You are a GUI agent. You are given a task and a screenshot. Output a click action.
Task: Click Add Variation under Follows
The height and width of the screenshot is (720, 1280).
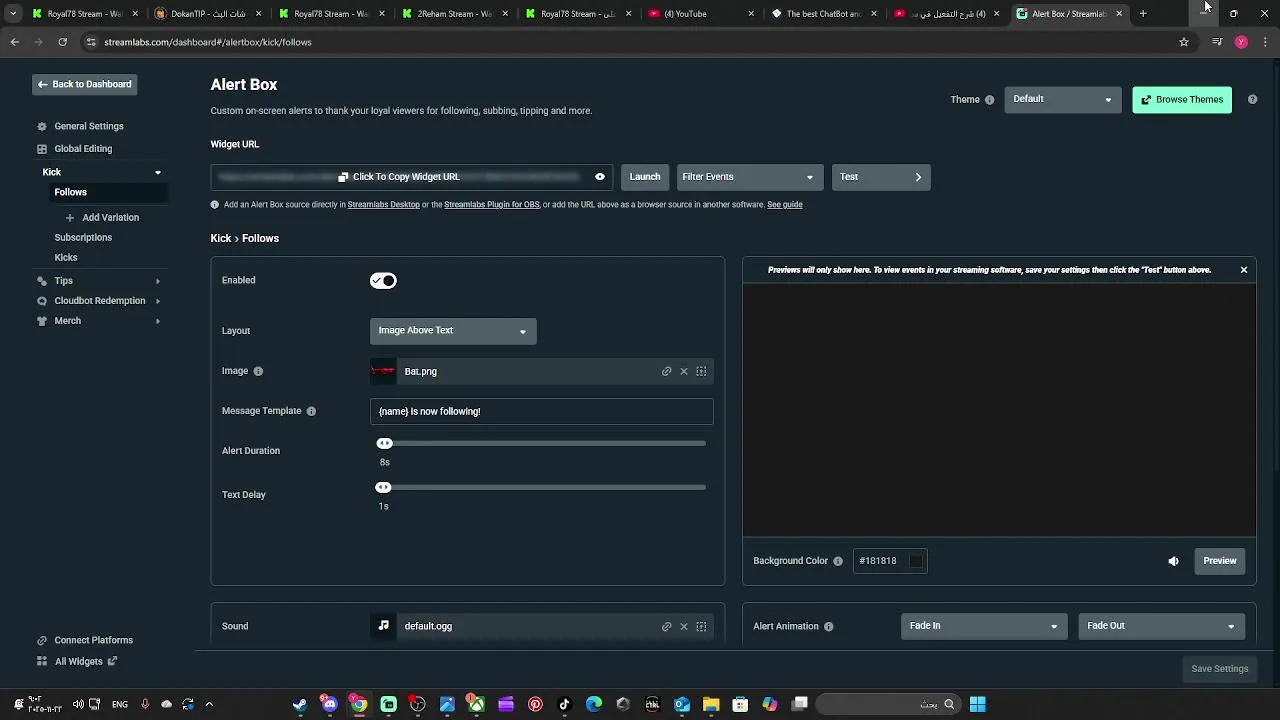[111, 218]
